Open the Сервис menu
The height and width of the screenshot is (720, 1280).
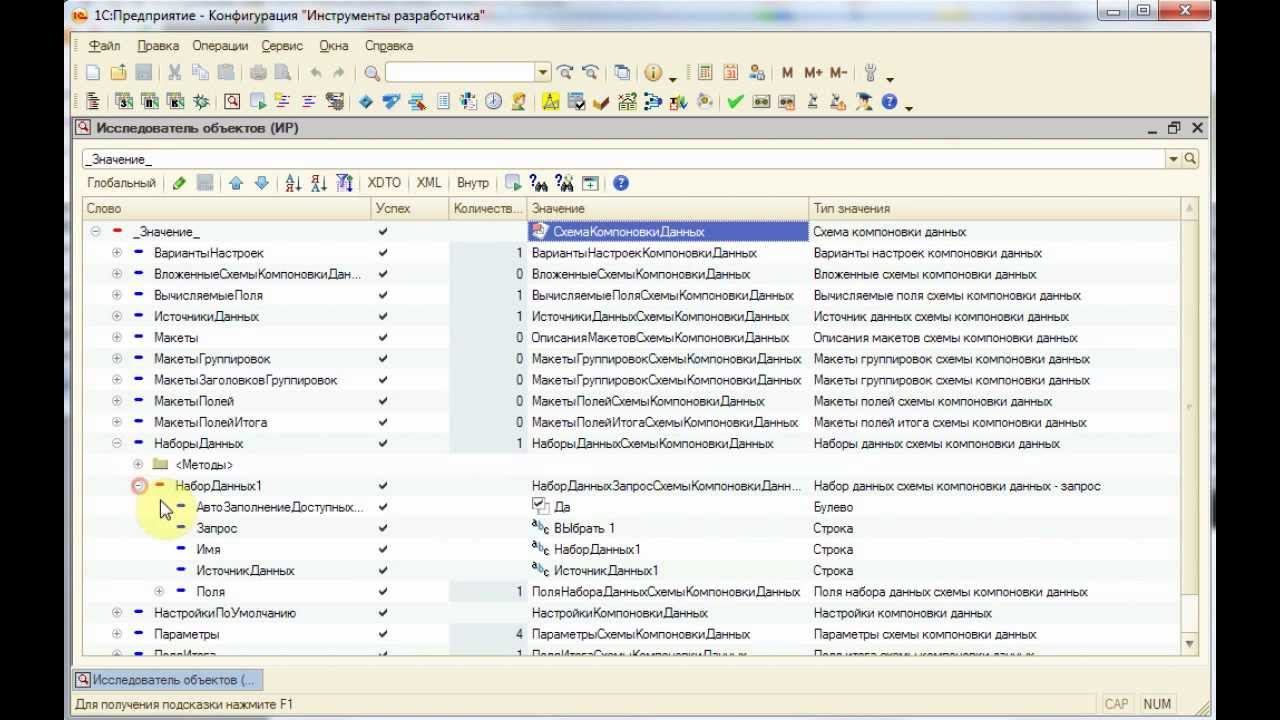coord(282,46)
